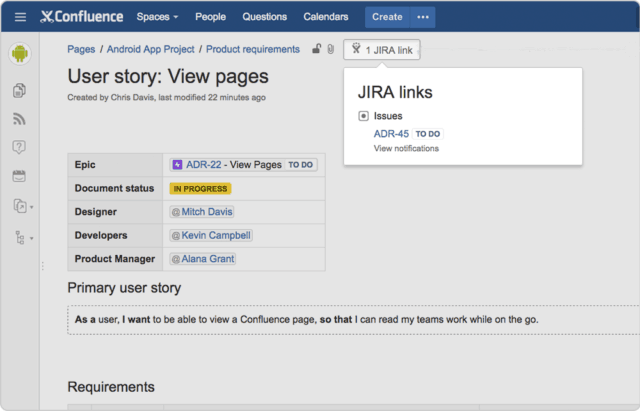This screenshot has height=411, width=640.
Task: Click the TO DO status beside ADR-45
Action: pos(428,134)
